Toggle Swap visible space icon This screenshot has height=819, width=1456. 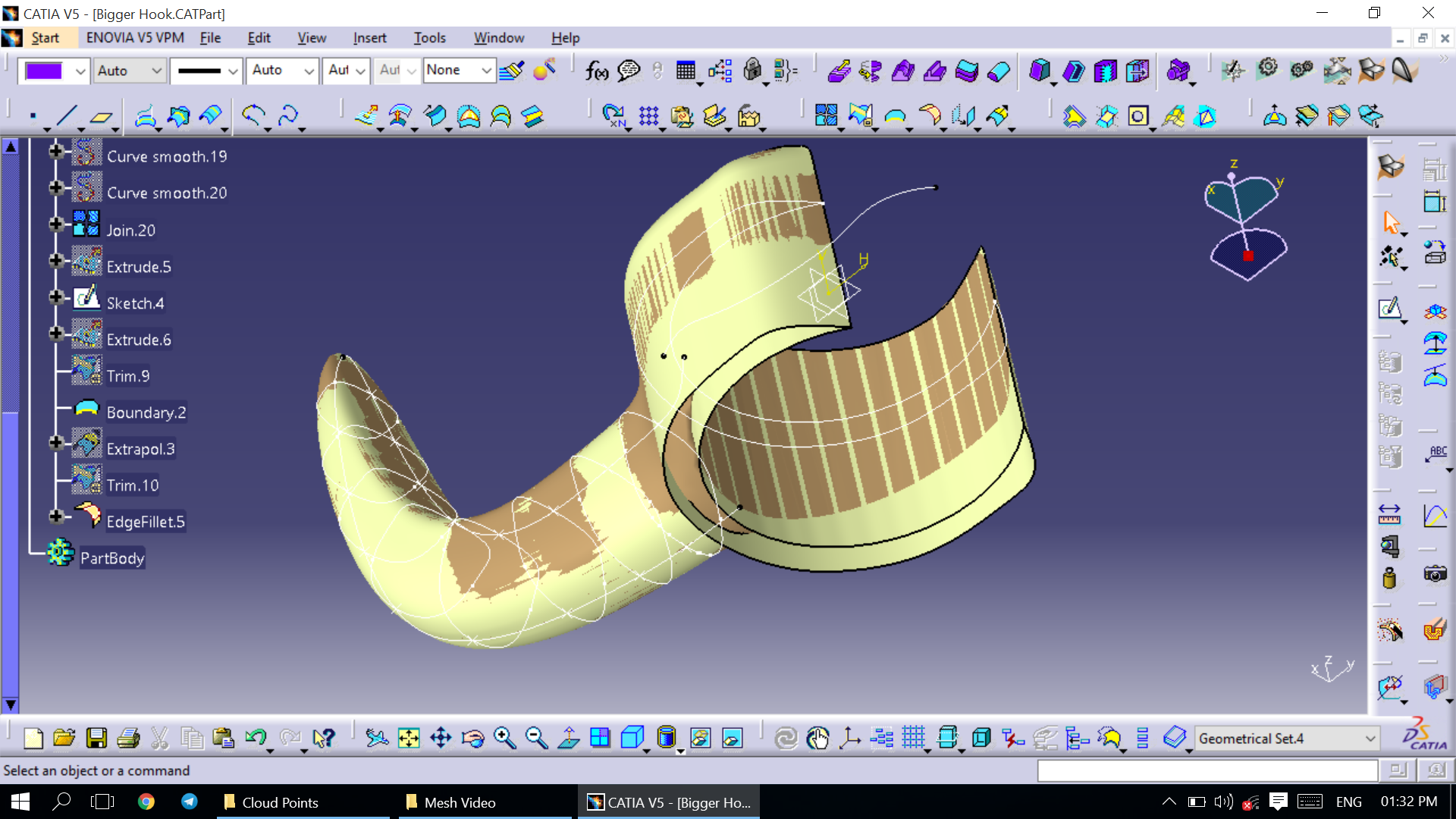tap(732, 738)
